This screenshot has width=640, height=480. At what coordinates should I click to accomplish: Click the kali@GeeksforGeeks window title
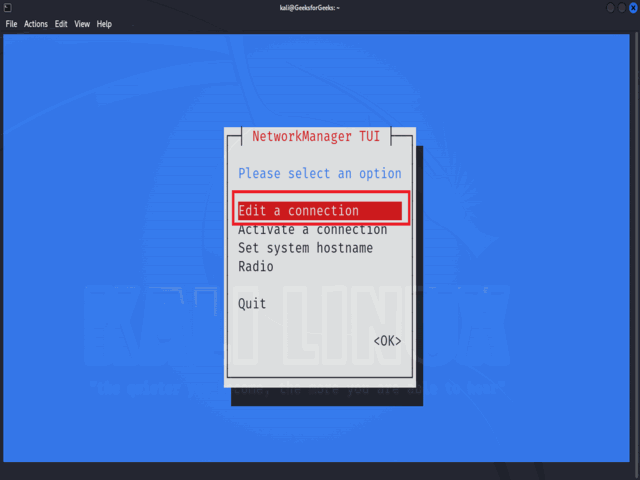coord(310,8)
